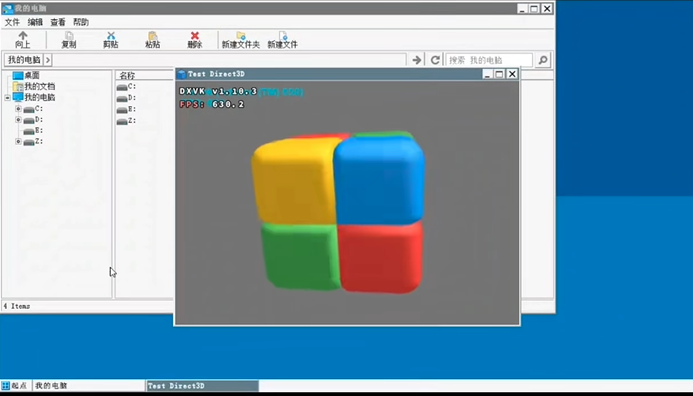The height and width of the screenshot is (396, 693).
Task: Click the magnifier search icon
Action: (x=543, y=60)
